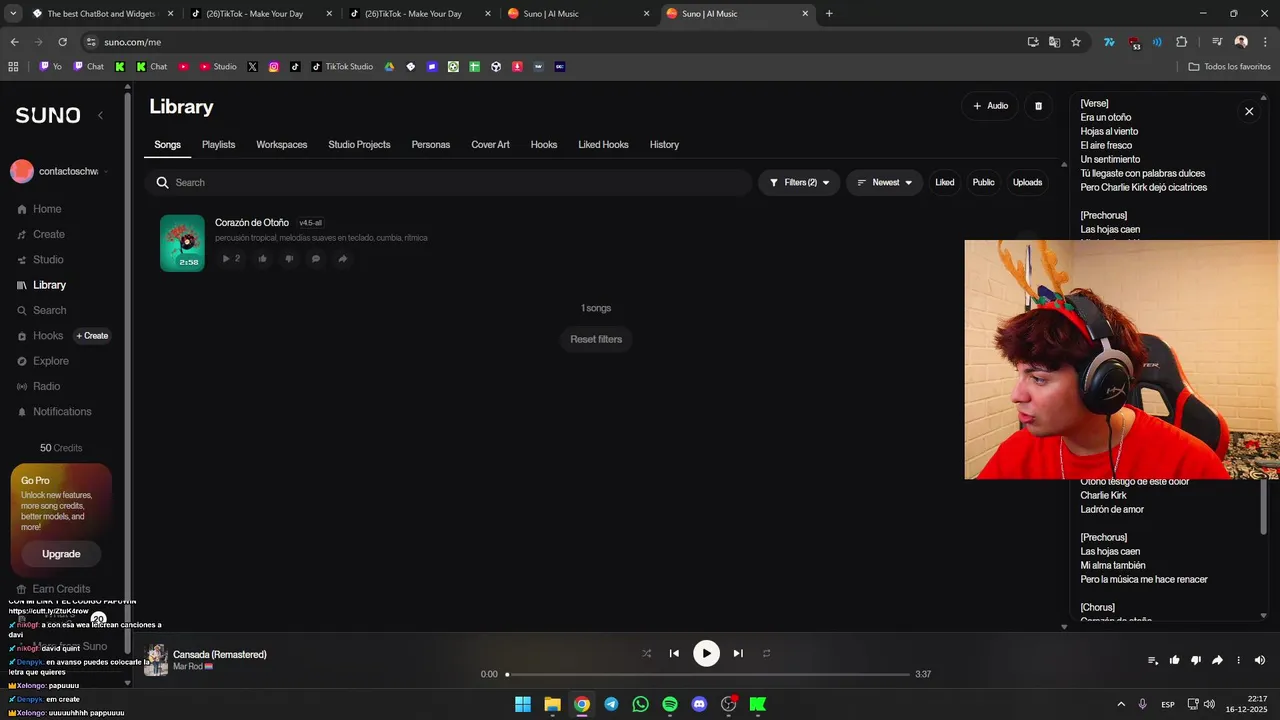Open Discord from the taskbar
Image resolution: width=1280 pixels, height=720 pixels.
(699, 704)
